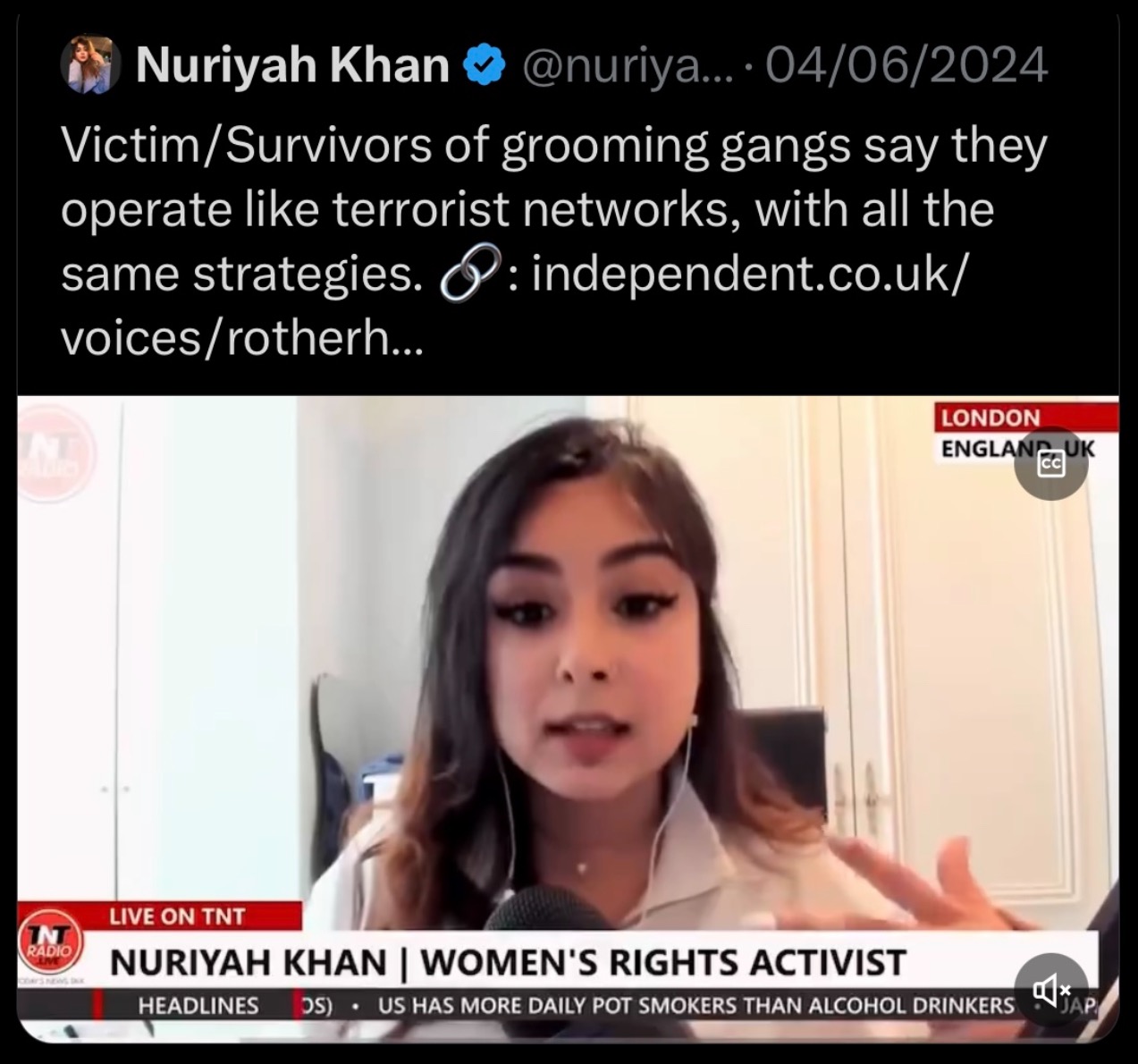This screenshot has height=1064, width=1138.
Task: Play the embedded TNT video
Action: point(568,718)
